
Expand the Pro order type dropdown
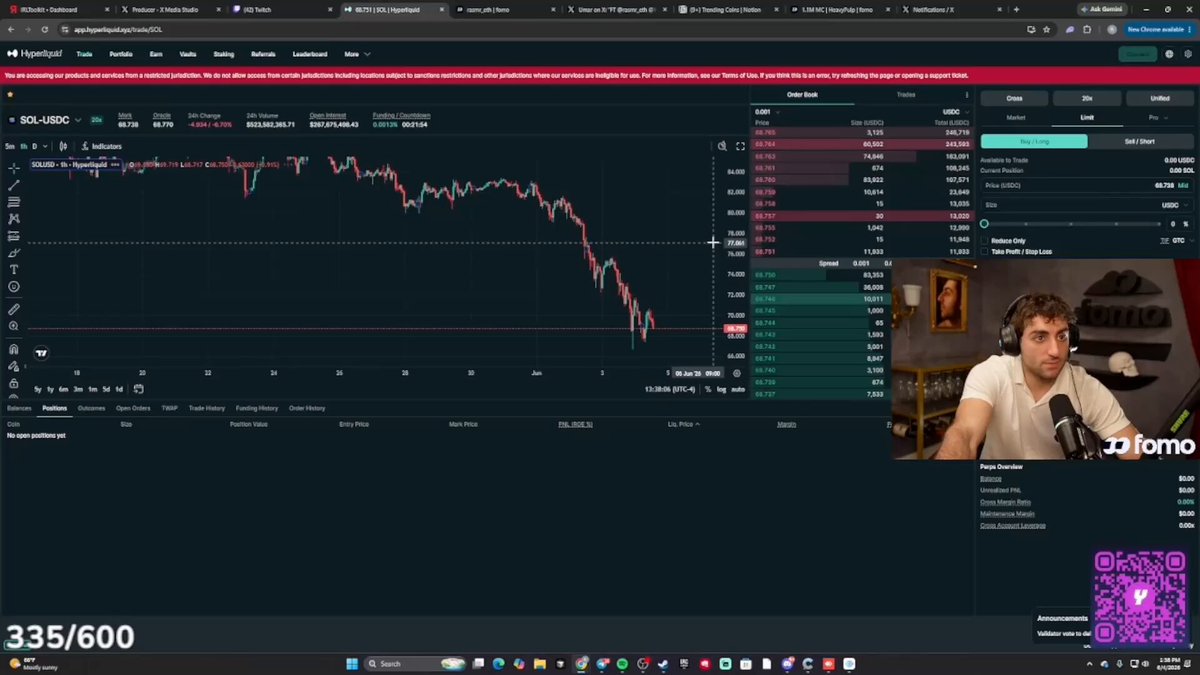1157,118
